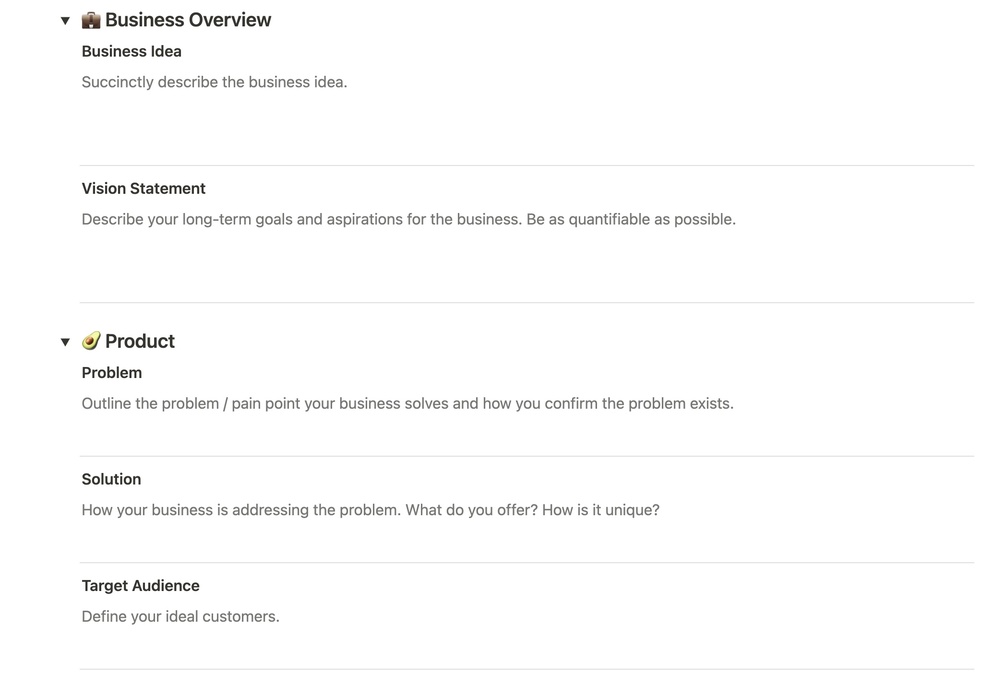Viewport: 1005px width, 686px height.
Task: Collapse the Product section toggle arrow
Action: pyautogui.click(x=65, y=342)
